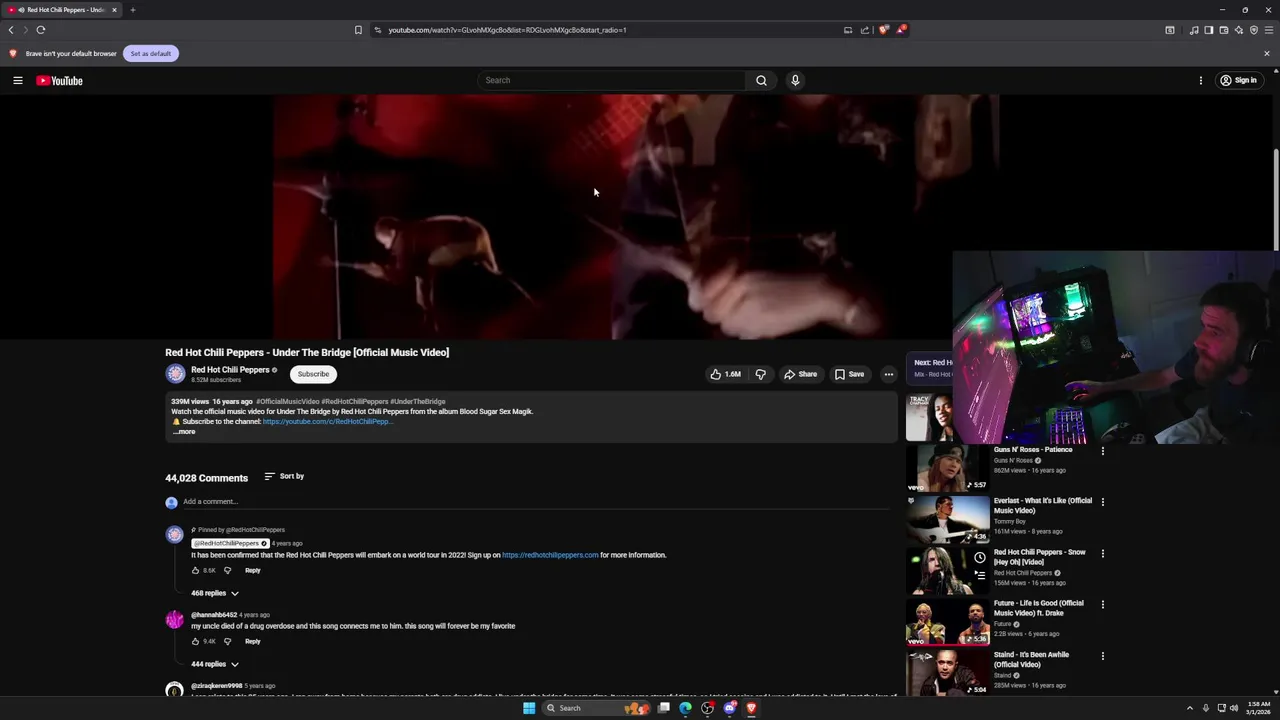Expand the description with ...more
1280x720 pixels.
(184, 431)
